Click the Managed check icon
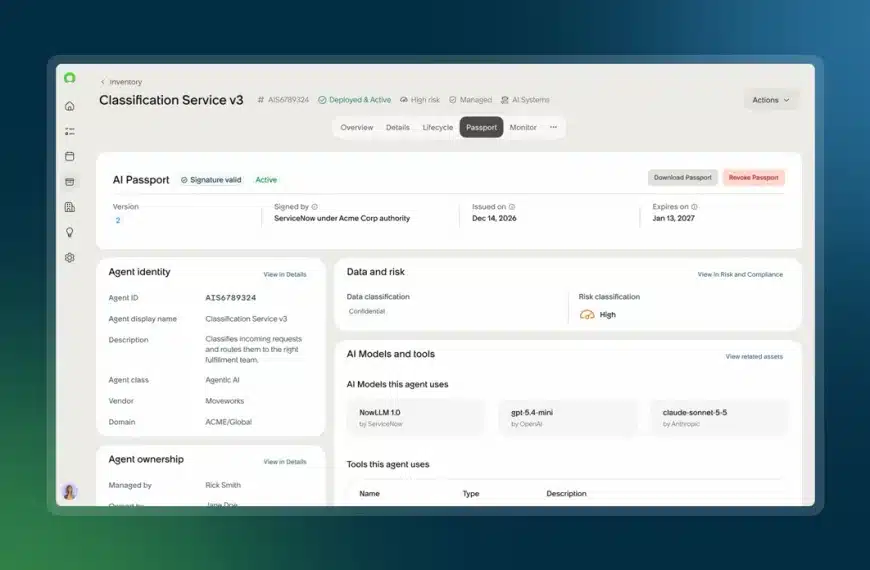Screen dimensions: 870x570 click(453, 100)
